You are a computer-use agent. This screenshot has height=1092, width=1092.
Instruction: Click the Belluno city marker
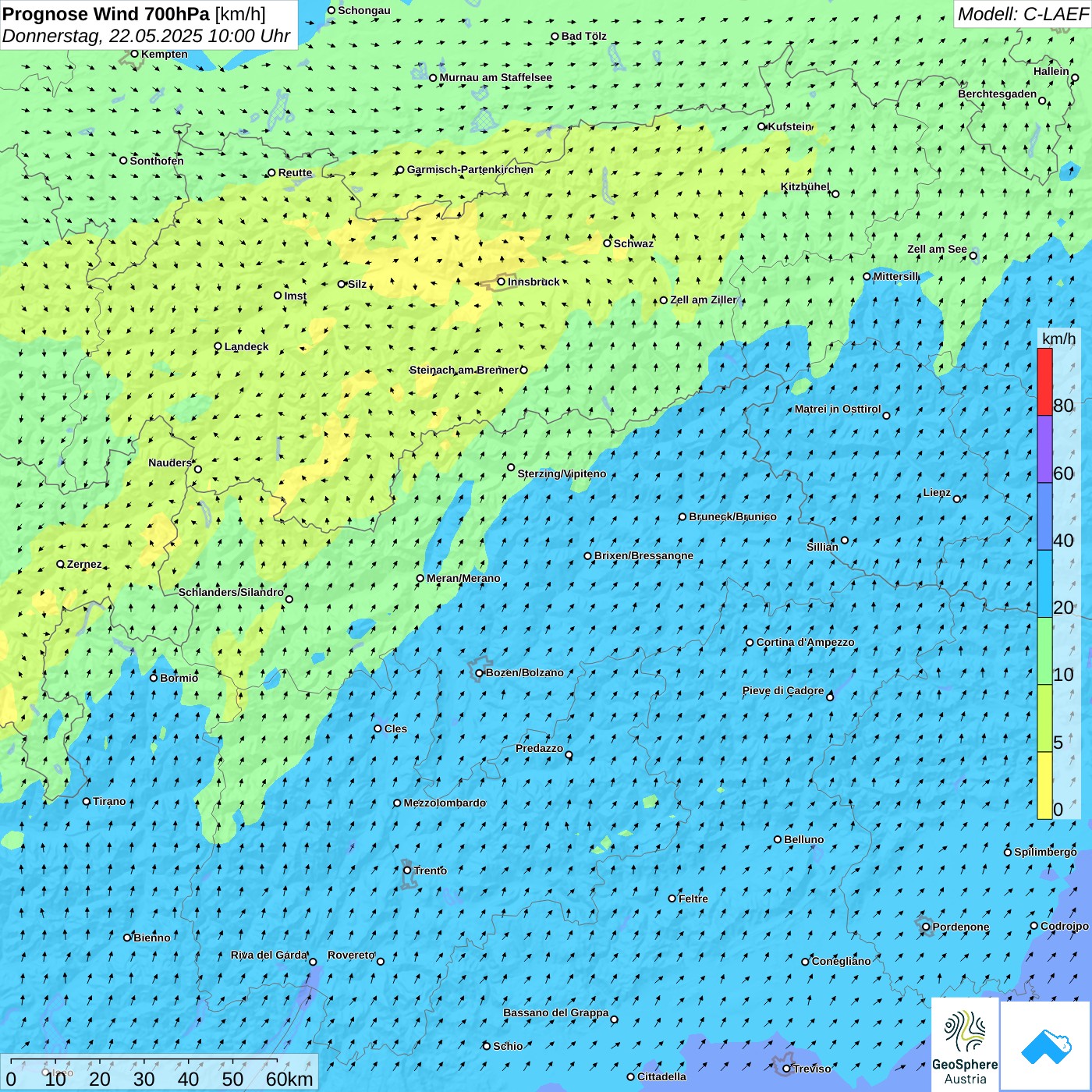778,839
